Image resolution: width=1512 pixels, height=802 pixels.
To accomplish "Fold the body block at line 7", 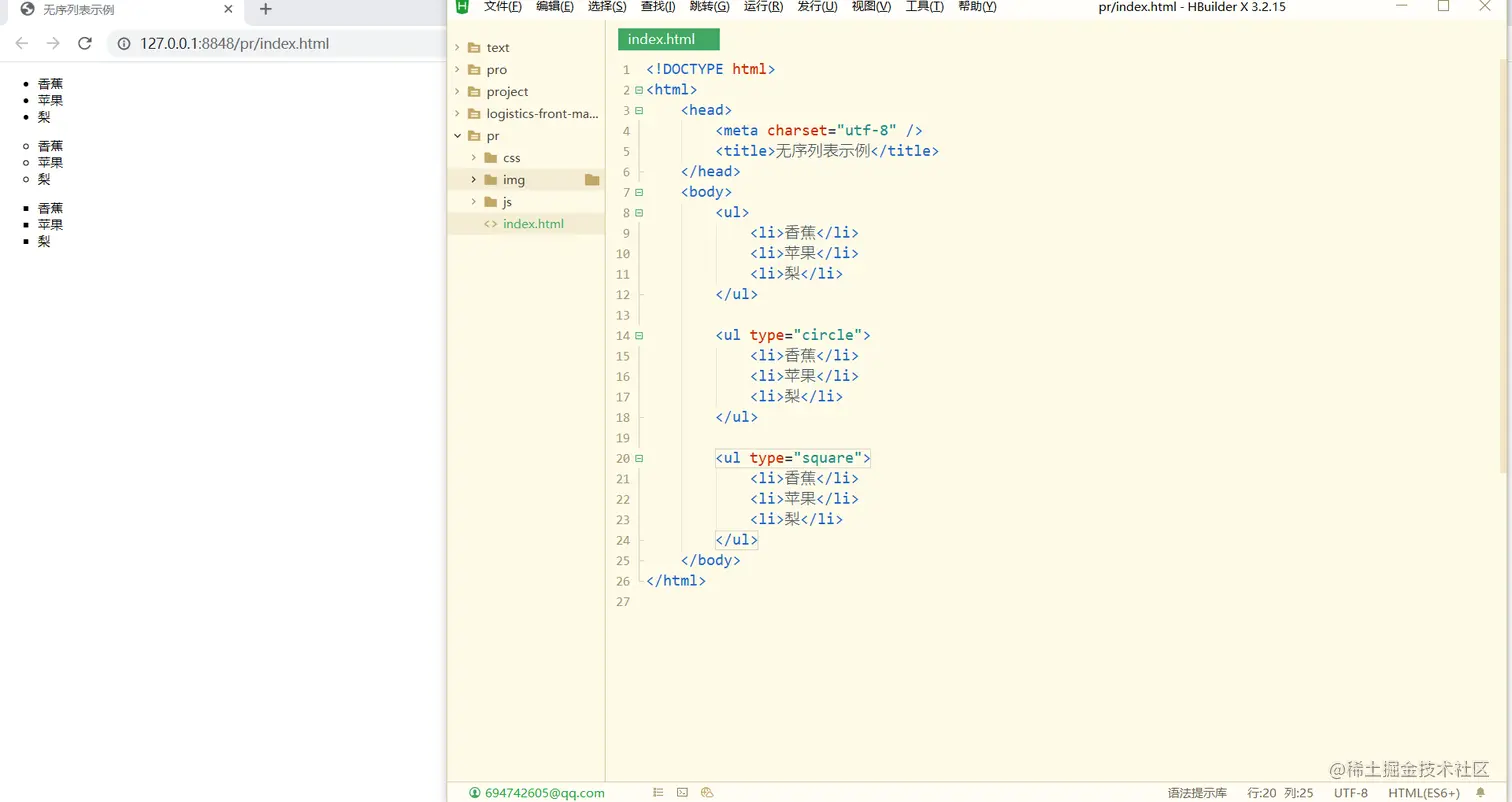I will 639,192.
